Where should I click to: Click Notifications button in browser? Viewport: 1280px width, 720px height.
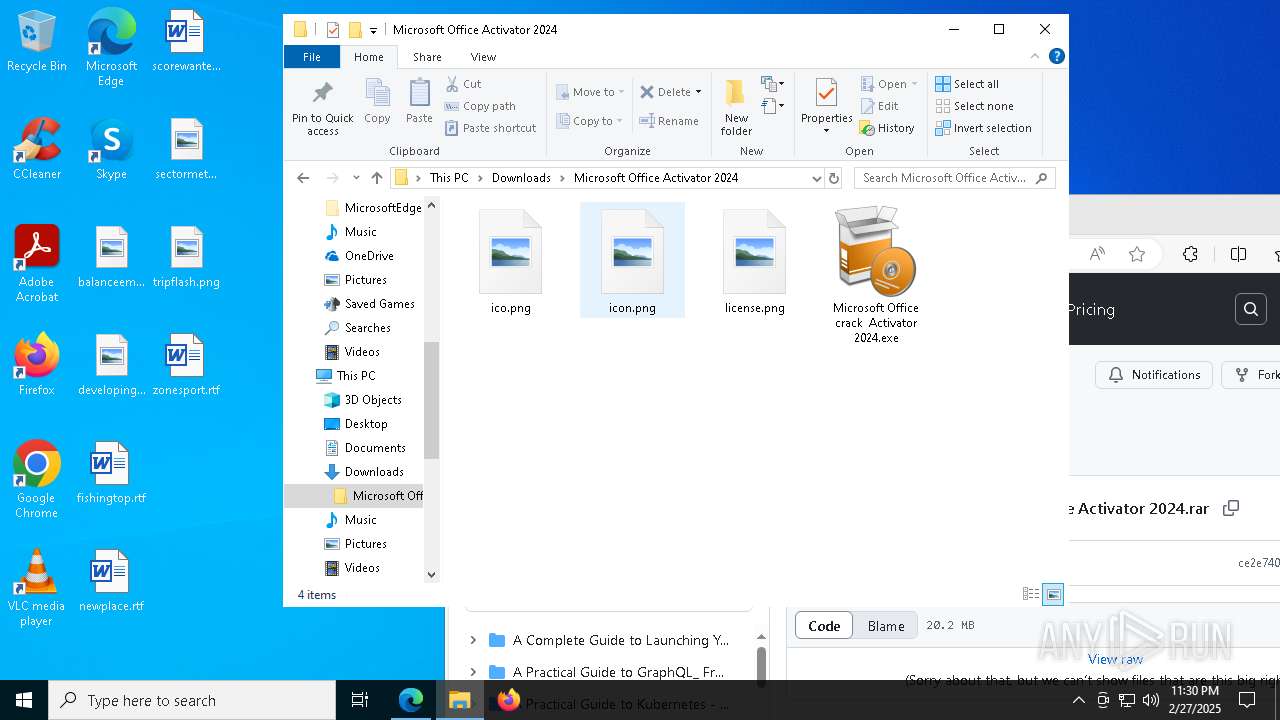(x=1154, y=375)
